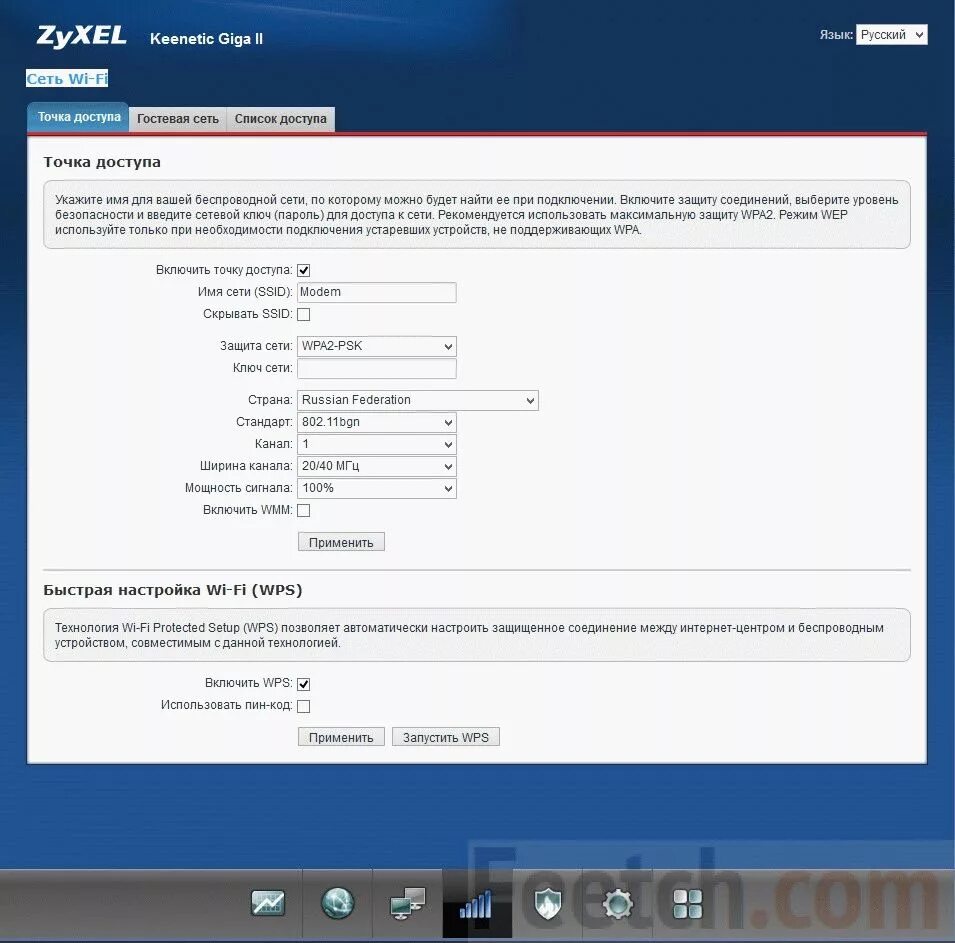The width and height of the screenshot is (955, 943).
Task: Click the Использовать пин-код label
Action: [227, 705]
